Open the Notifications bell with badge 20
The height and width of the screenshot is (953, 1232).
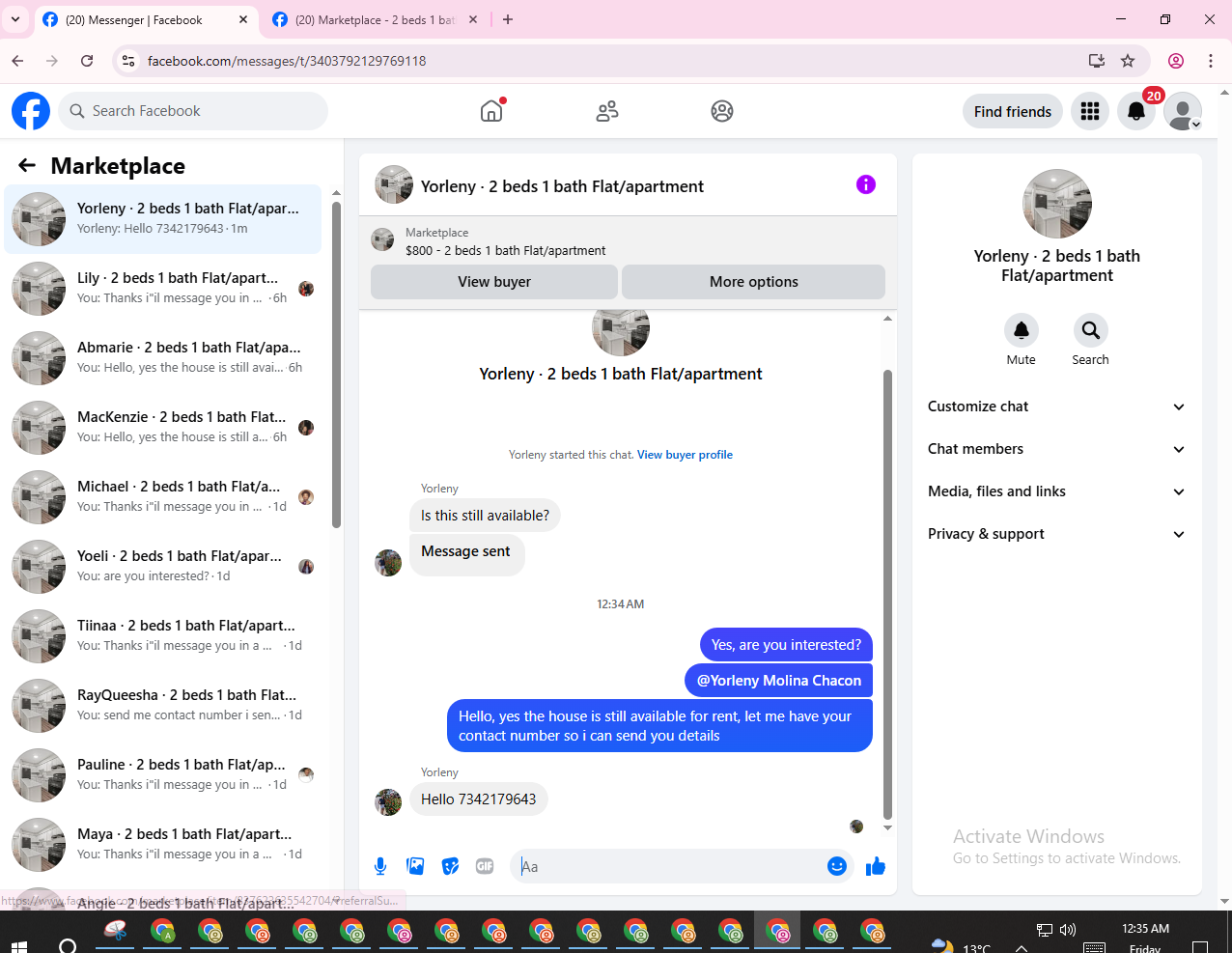click(x=1136, y=111)
